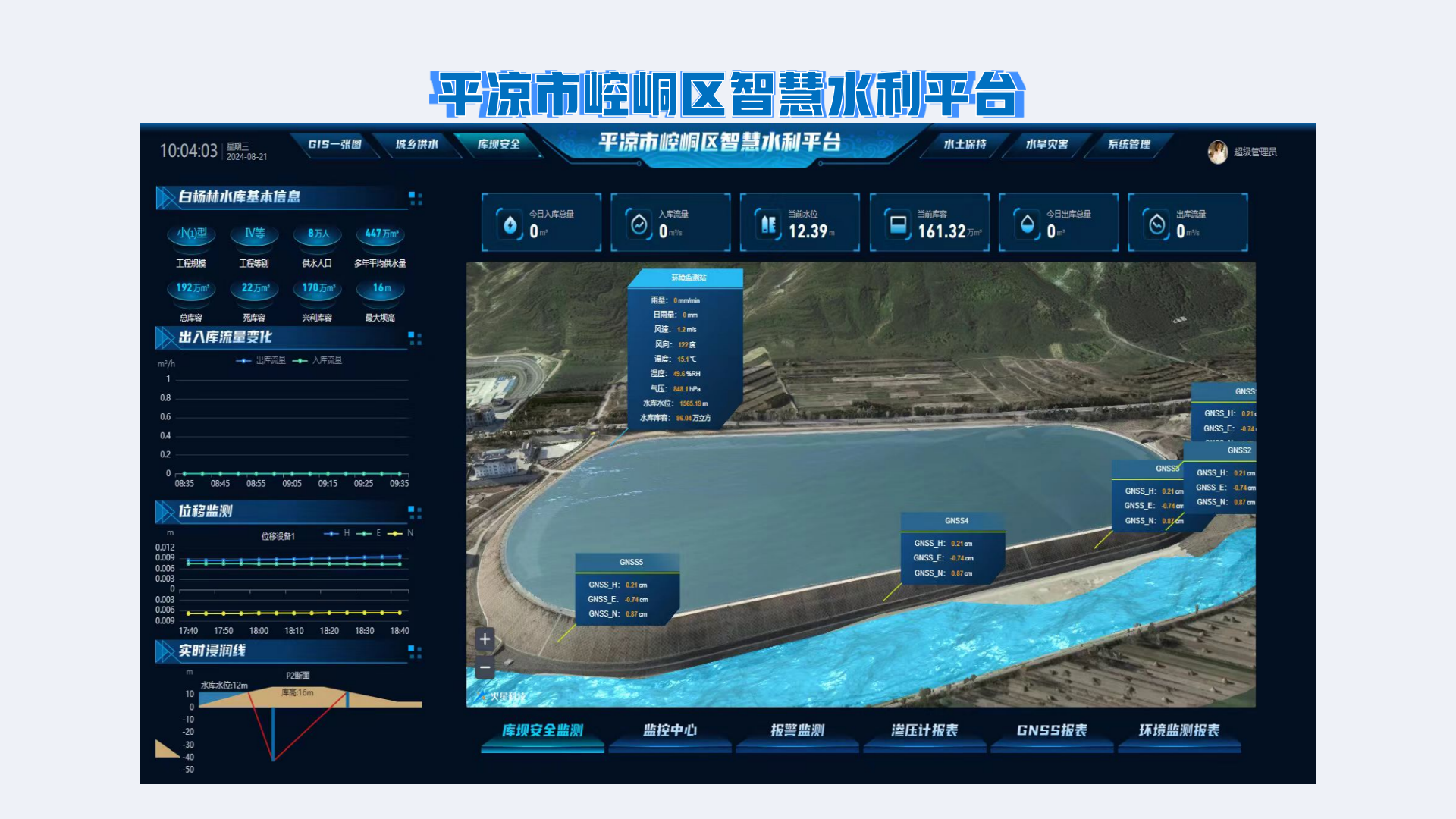
Task: Switch to the GIS一张图 tab
Action: tap(334, 144)
